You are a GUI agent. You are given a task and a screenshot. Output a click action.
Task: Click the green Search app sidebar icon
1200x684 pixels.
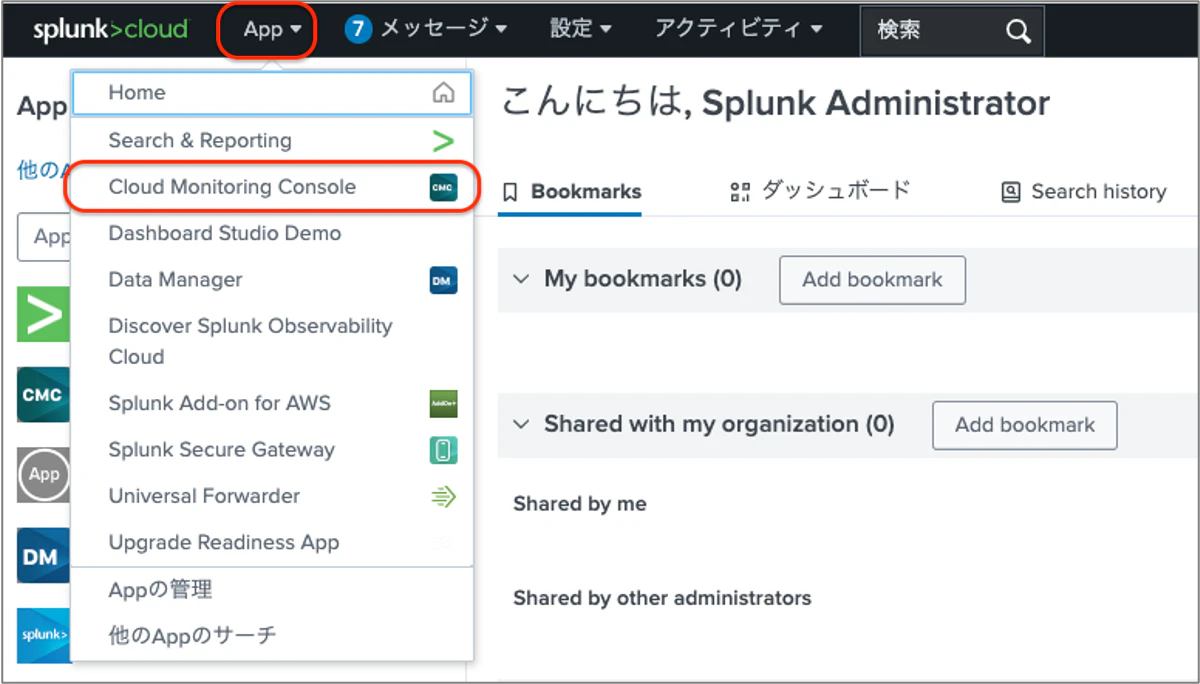pyautogui.click(x=44, y=314)
